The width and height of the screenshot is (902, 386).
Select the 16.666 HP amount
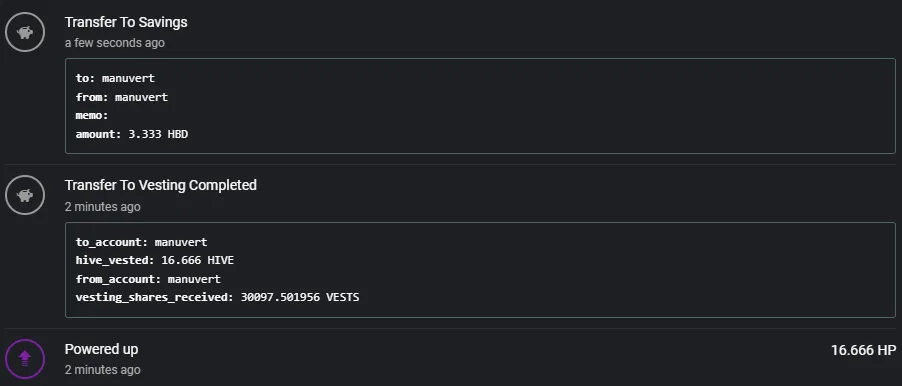tap(863, 350)
